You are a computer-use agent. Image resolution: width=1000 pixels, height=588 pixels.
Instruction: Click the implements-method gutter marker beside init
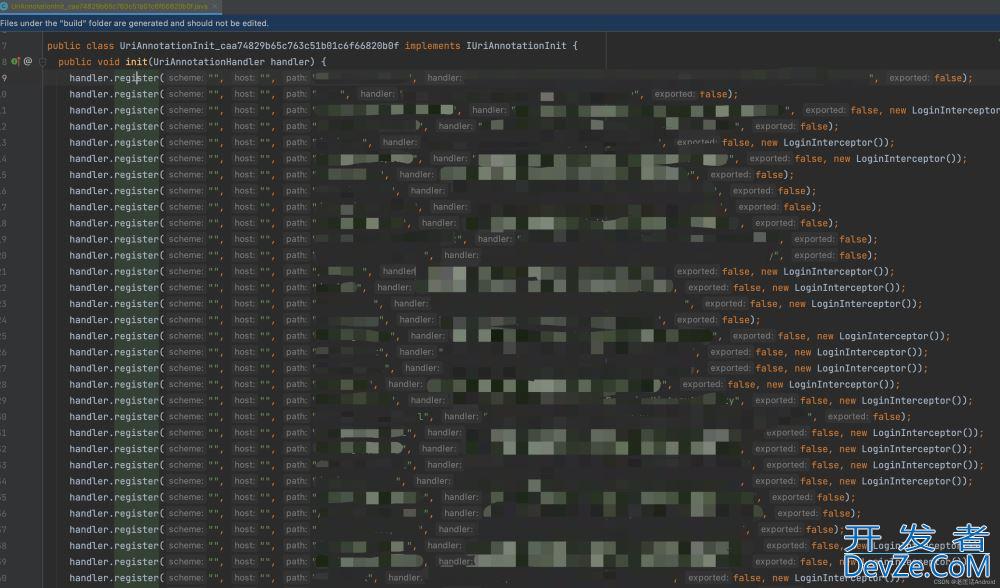(15, 62)
